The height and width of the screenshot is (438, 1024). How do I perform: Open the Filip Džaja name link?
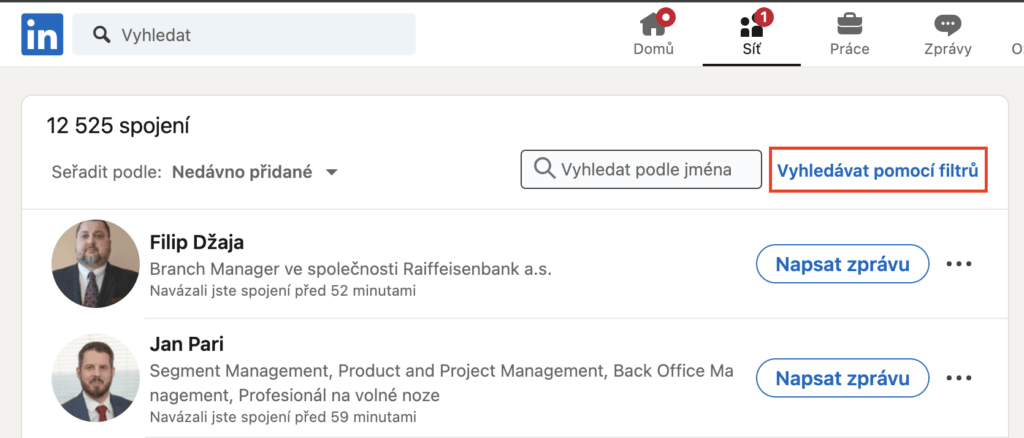click(197, 242)
